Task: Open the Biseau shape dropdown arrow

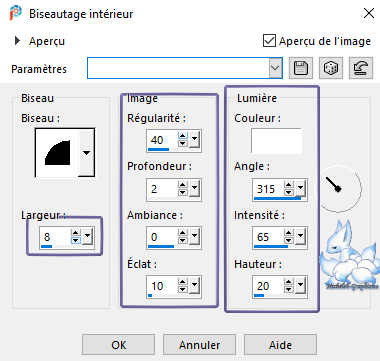Action: point(87,153)
